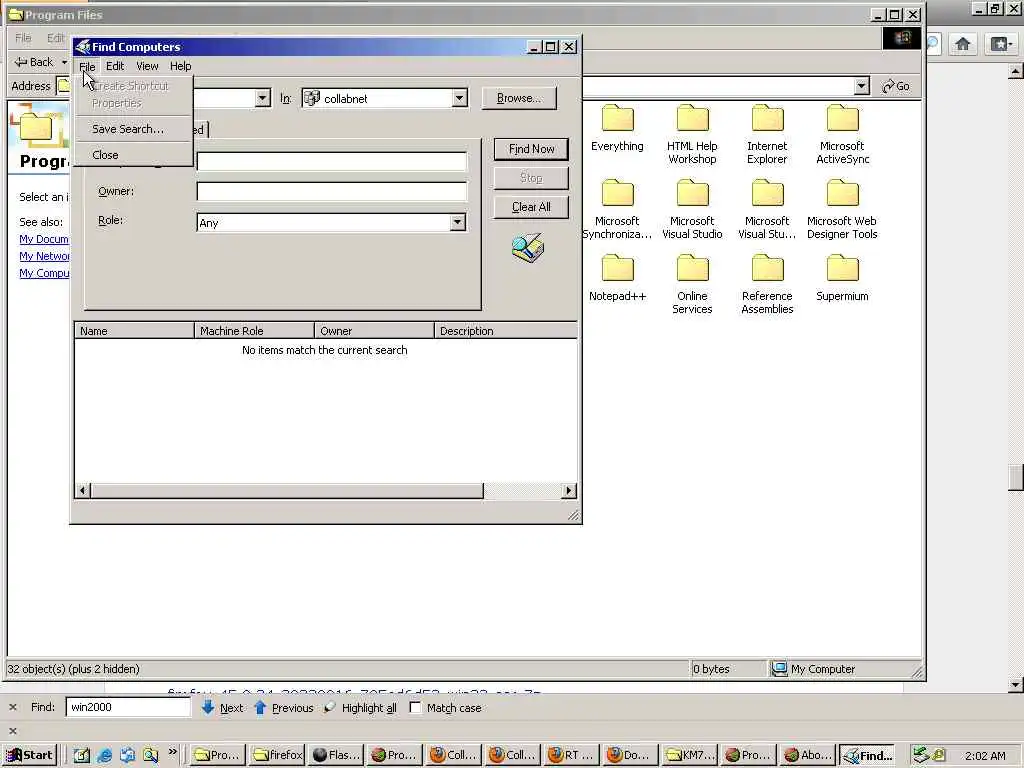Expand the quick launch chevron
1024x768 pixels.
click(x=172, y=752)
